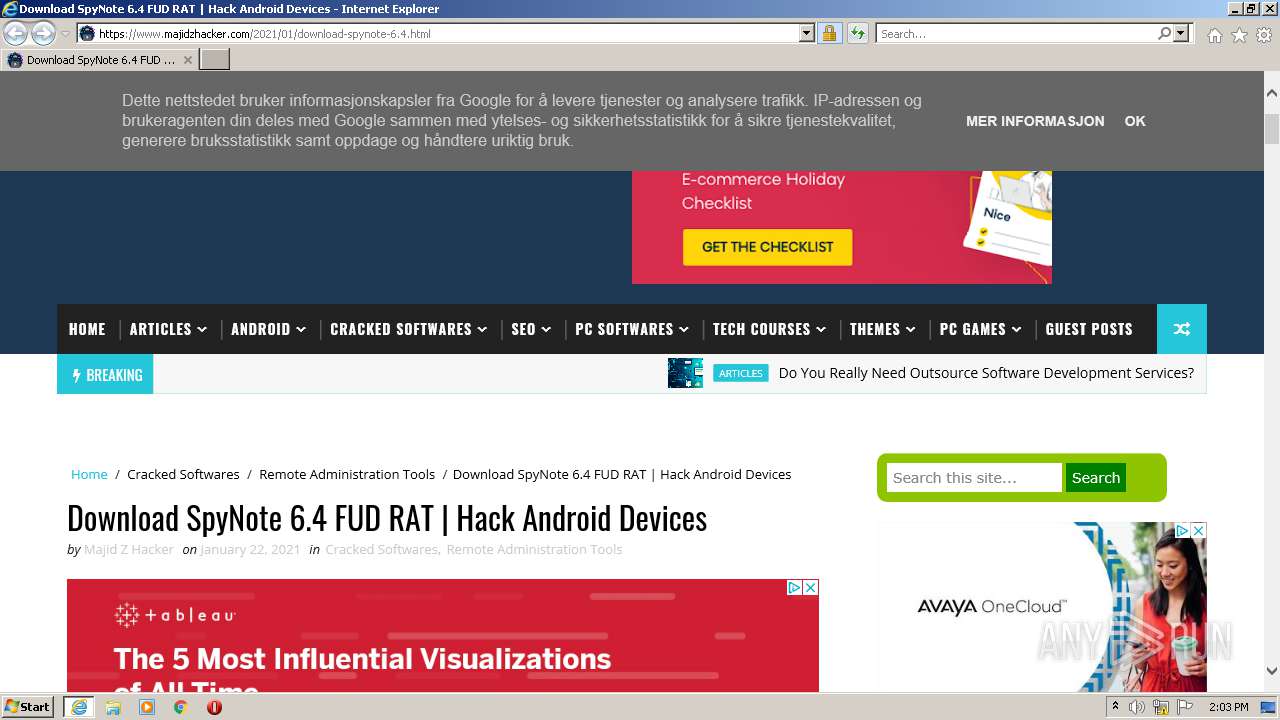Open author Majid Z Hacker link
The image size is (1280, 720).
click(129, 549)
